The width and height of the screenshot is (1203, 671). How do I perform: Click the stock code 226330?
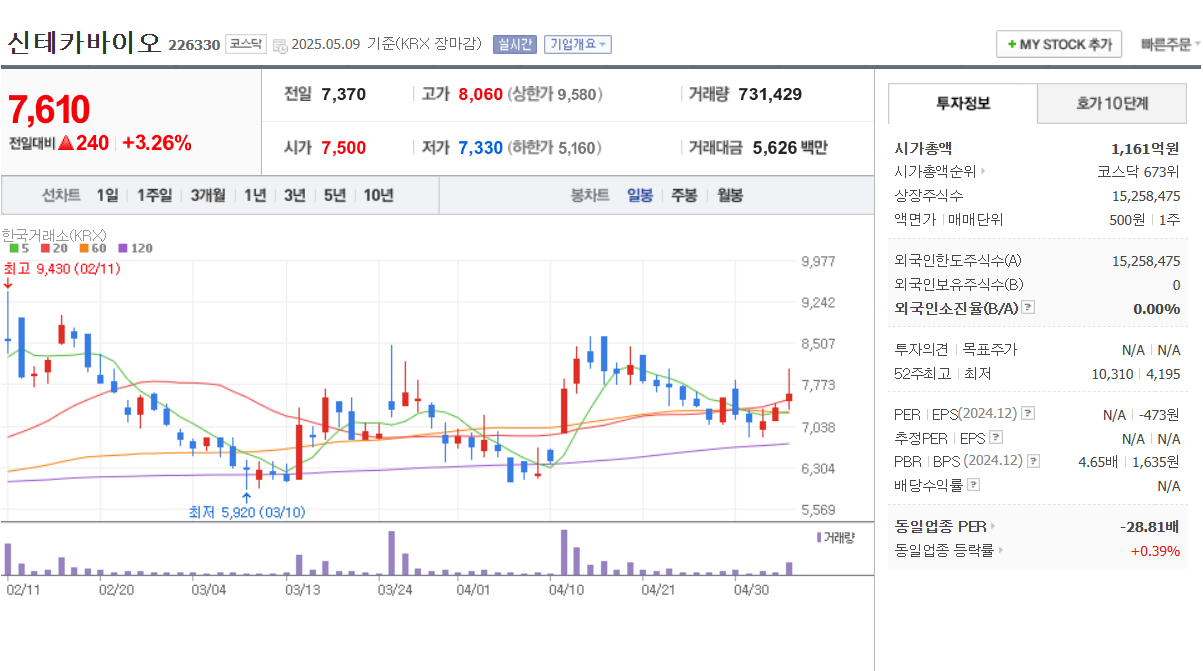194,45
